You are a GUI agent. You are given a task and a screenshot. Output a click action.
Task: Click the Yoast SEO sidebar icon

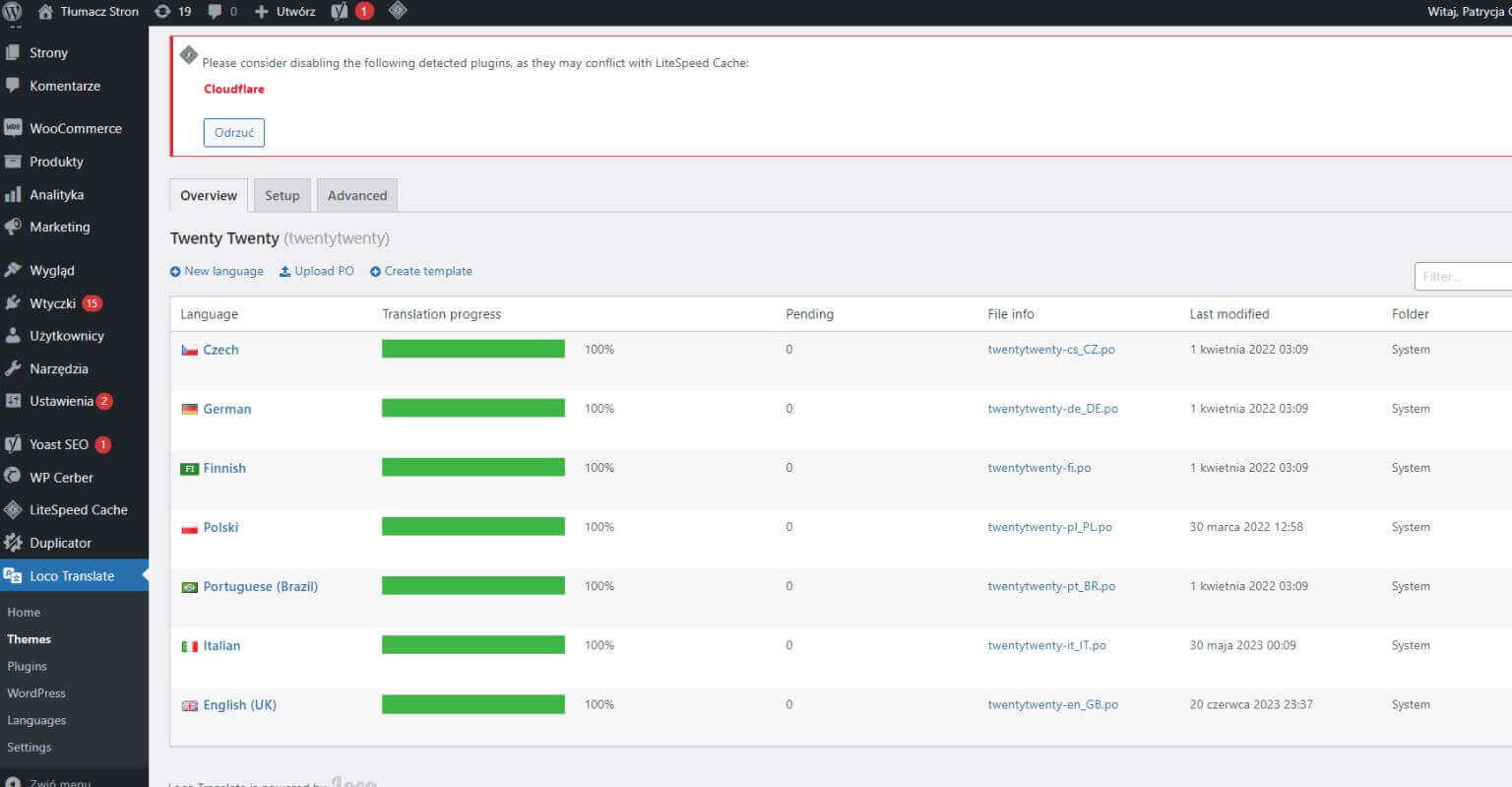13,444
